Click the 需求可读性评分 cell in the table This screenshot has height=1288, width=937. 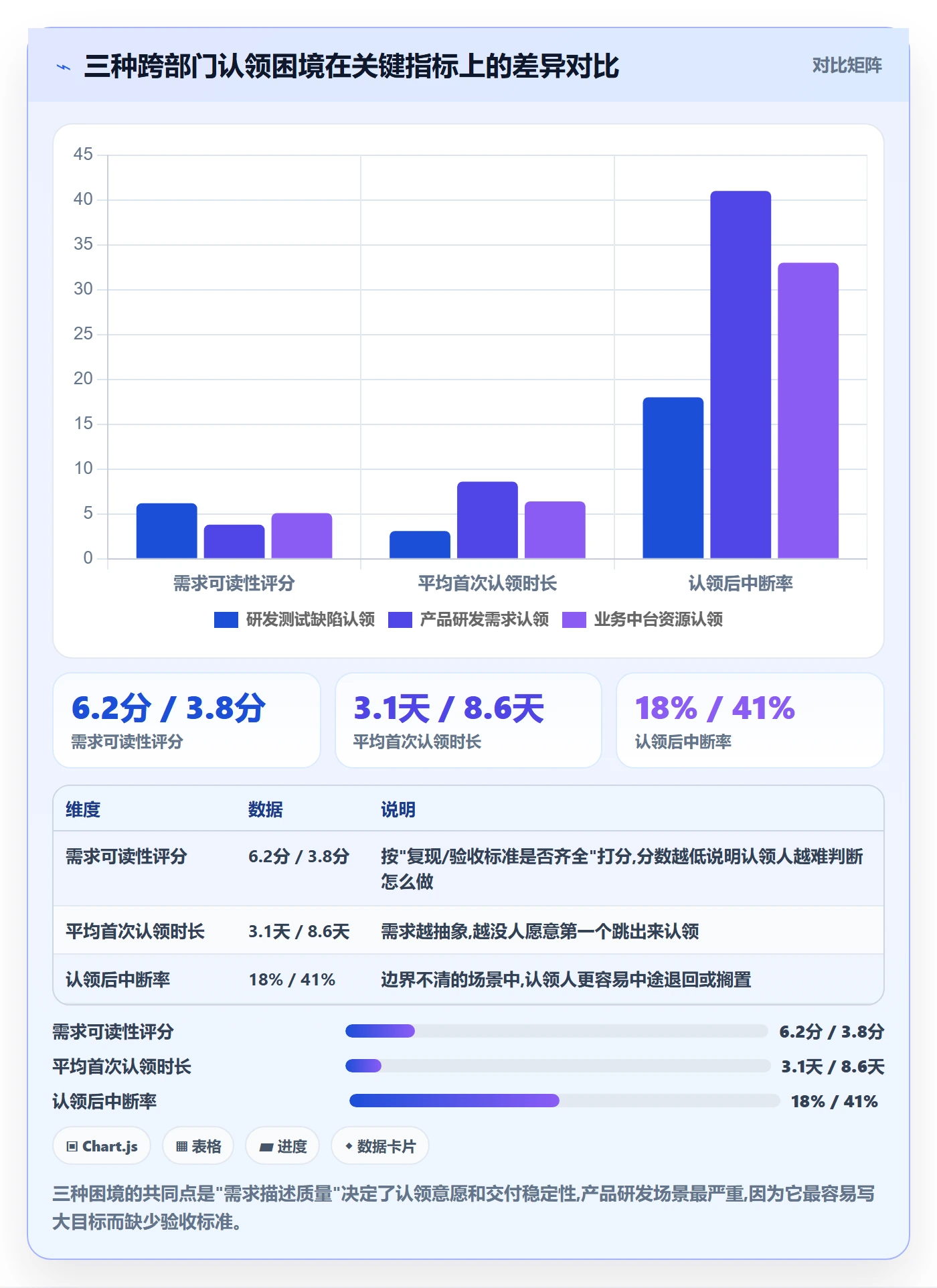(126, 856)
